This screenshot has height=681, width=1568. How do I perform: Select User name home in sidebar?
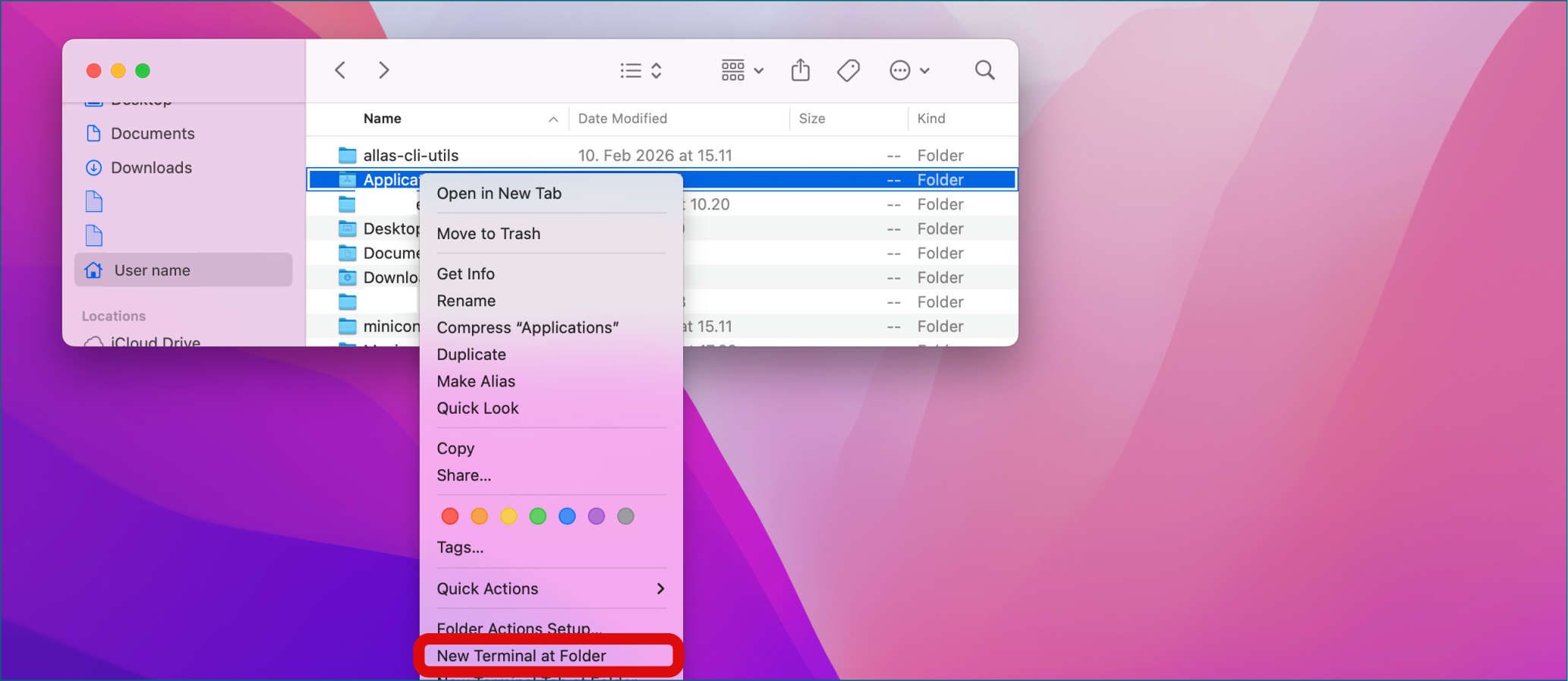(184, 270)
